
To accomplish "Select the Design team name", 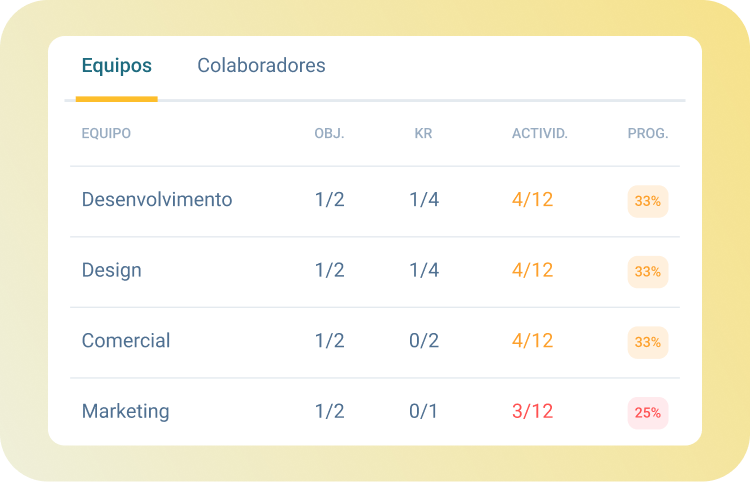I will pos(112,271).
